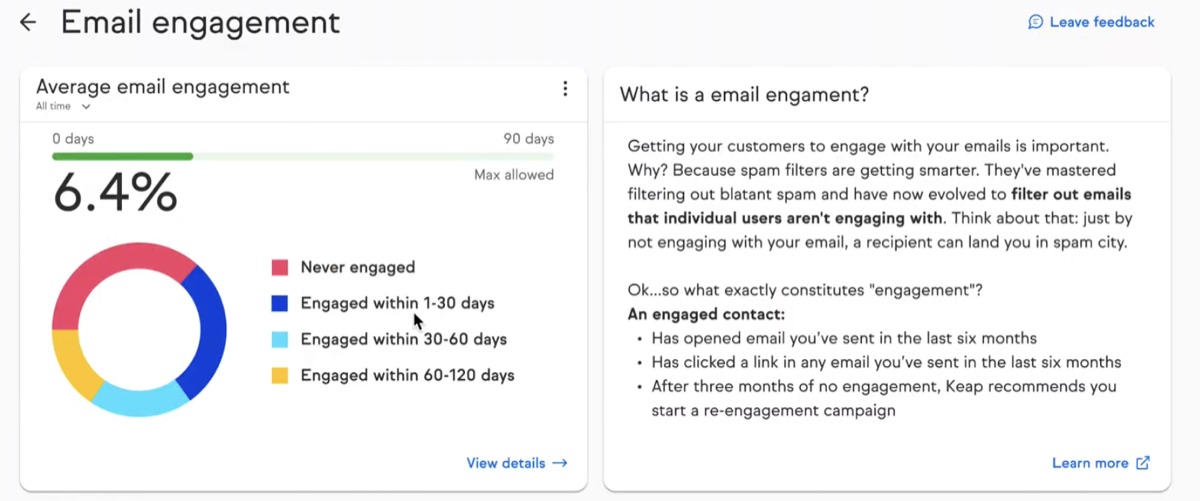Screen dimensions: 1200x501
Task: Open the three-dot menu on engagement card
Action: pos(565,89)
